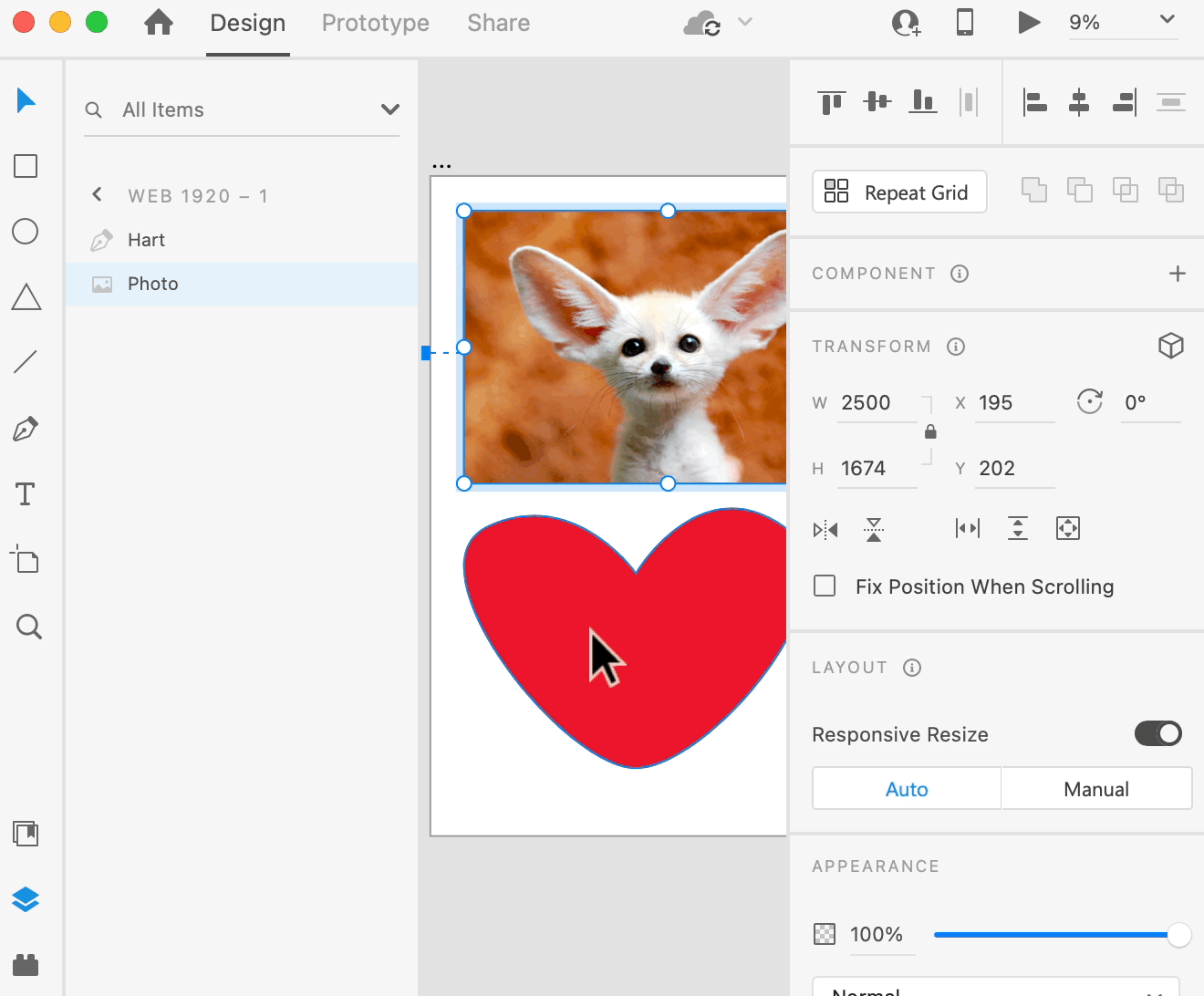1204x996 pixels.
Task: Edit the Y position field 202
Action: (x=1014, y=469)
